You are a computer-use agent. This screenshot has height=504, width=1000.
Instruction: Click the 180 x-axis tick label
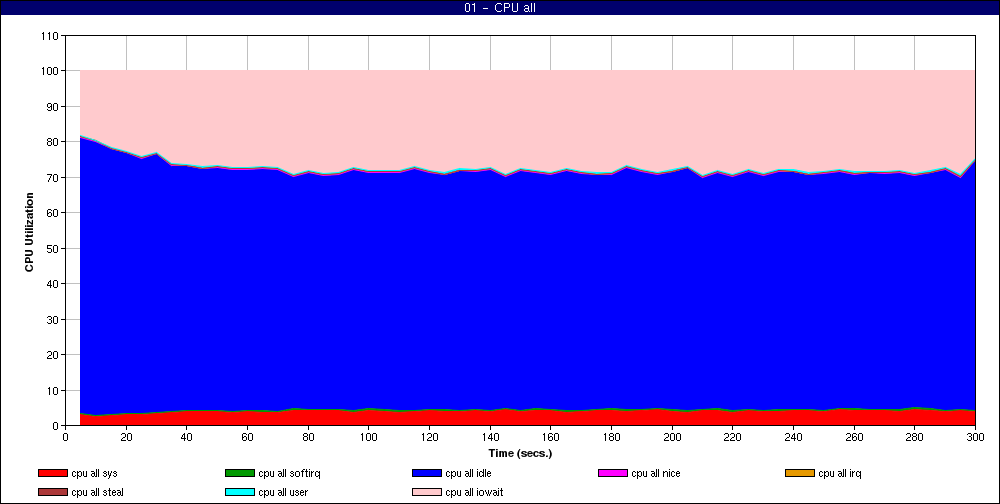(611, 437)
